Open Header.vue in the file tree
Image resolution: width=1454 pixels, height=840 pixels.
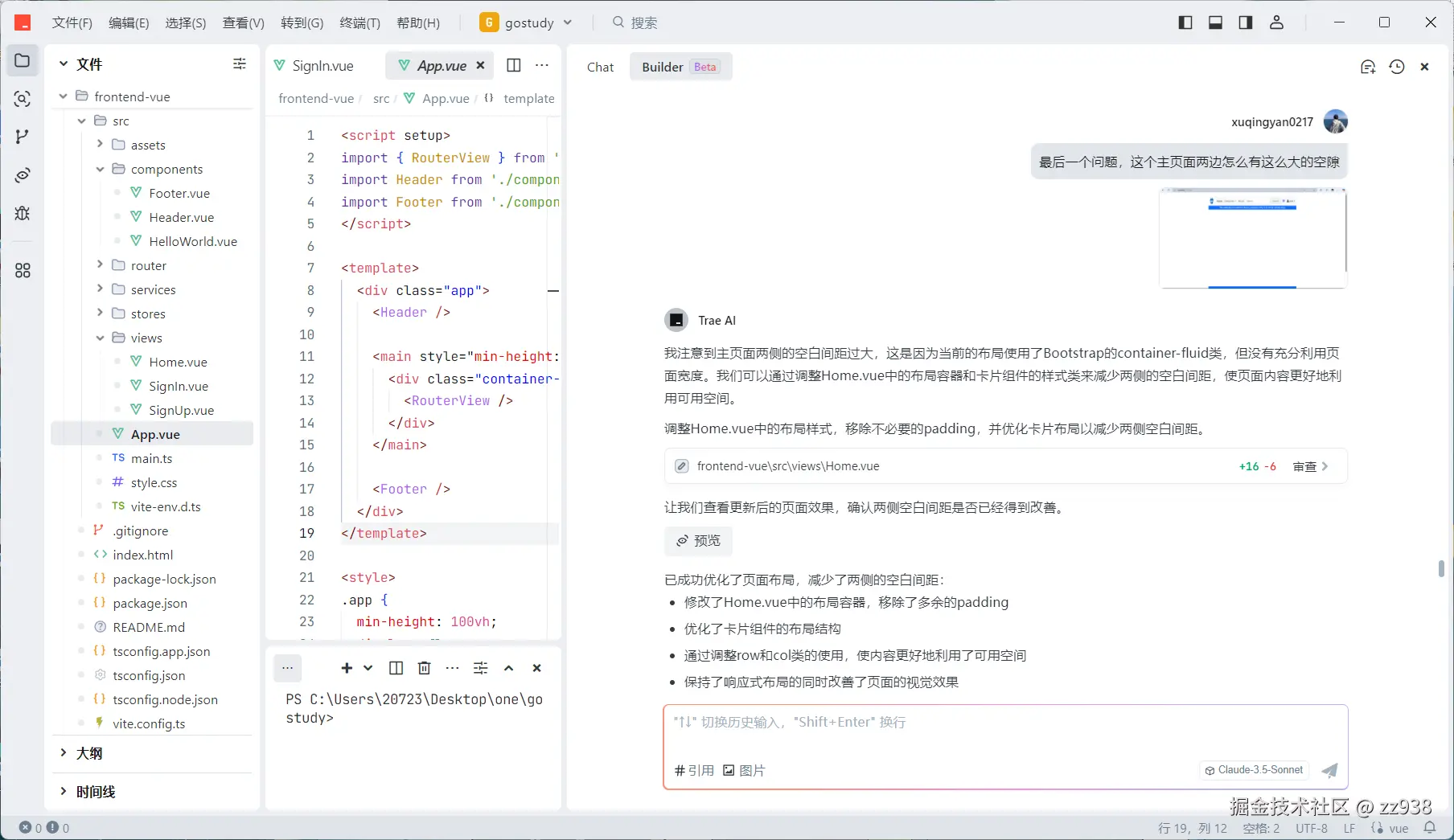[182, 217]
